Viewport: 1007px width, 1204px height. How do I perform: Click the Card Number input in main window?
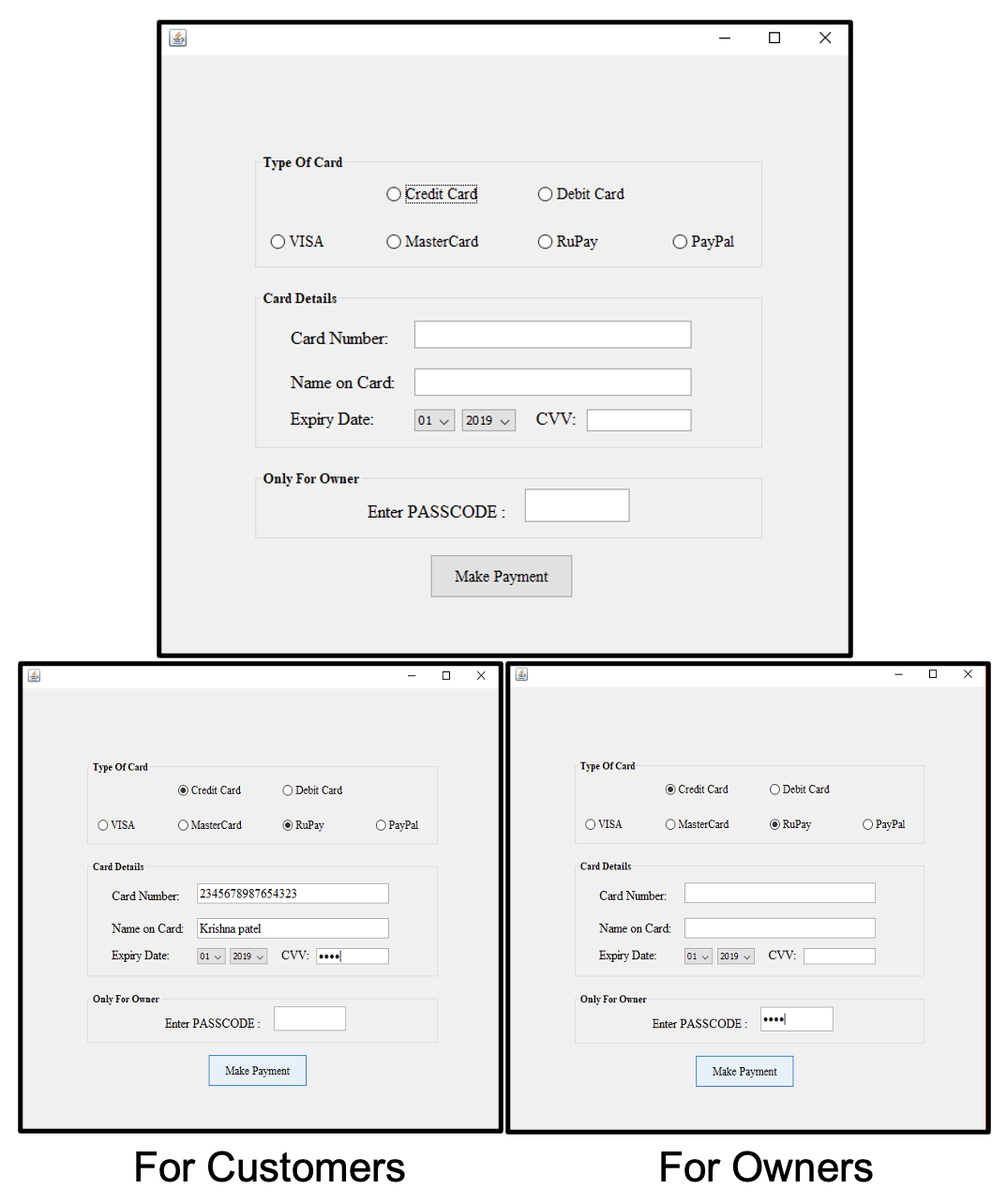click(551, 335)
